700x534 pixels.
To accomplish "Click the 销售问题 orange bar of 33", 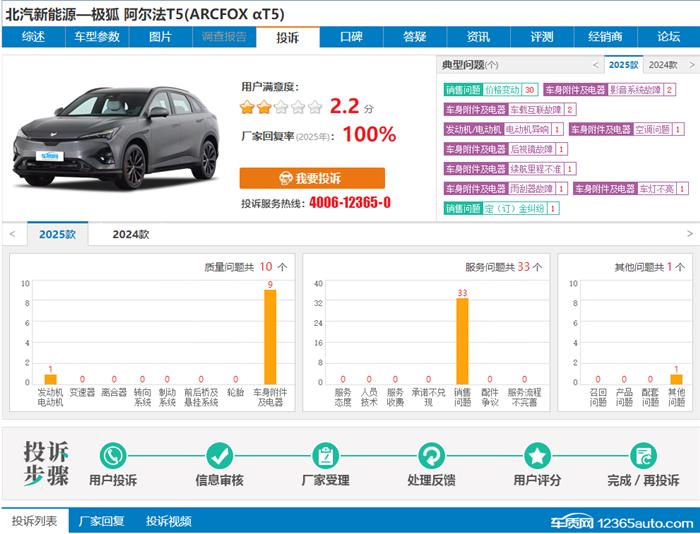I will [462, 341].
